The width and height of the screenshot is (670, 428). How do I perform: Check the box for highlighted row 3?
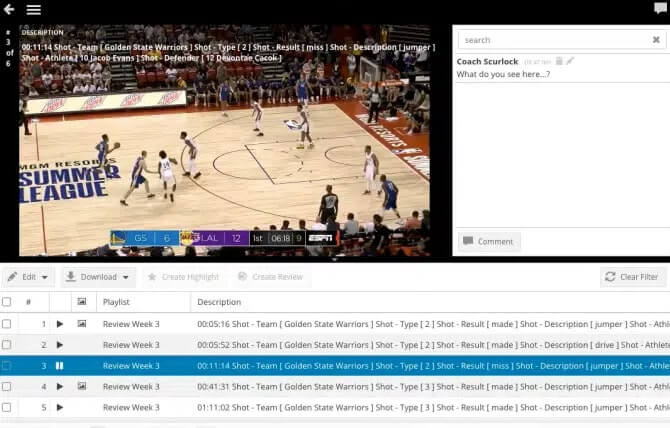pyautogui.click(x=6, y=366)
